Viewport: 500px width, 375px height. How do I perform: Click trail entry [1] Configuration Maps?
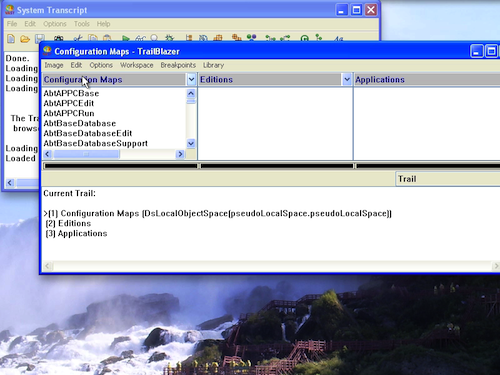[x=217, y=213]
